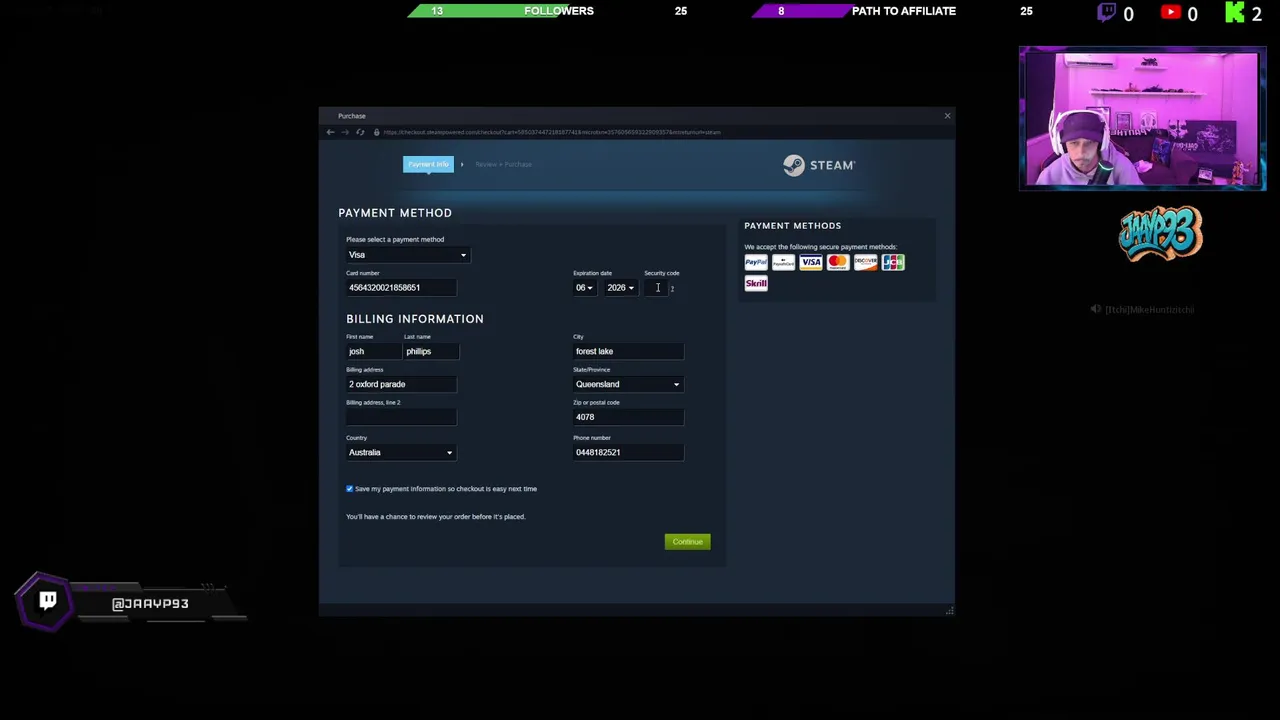The image size is (1280, 720).
Task: Select the Payment Info step tab
Action: click(x=428, y=164)
